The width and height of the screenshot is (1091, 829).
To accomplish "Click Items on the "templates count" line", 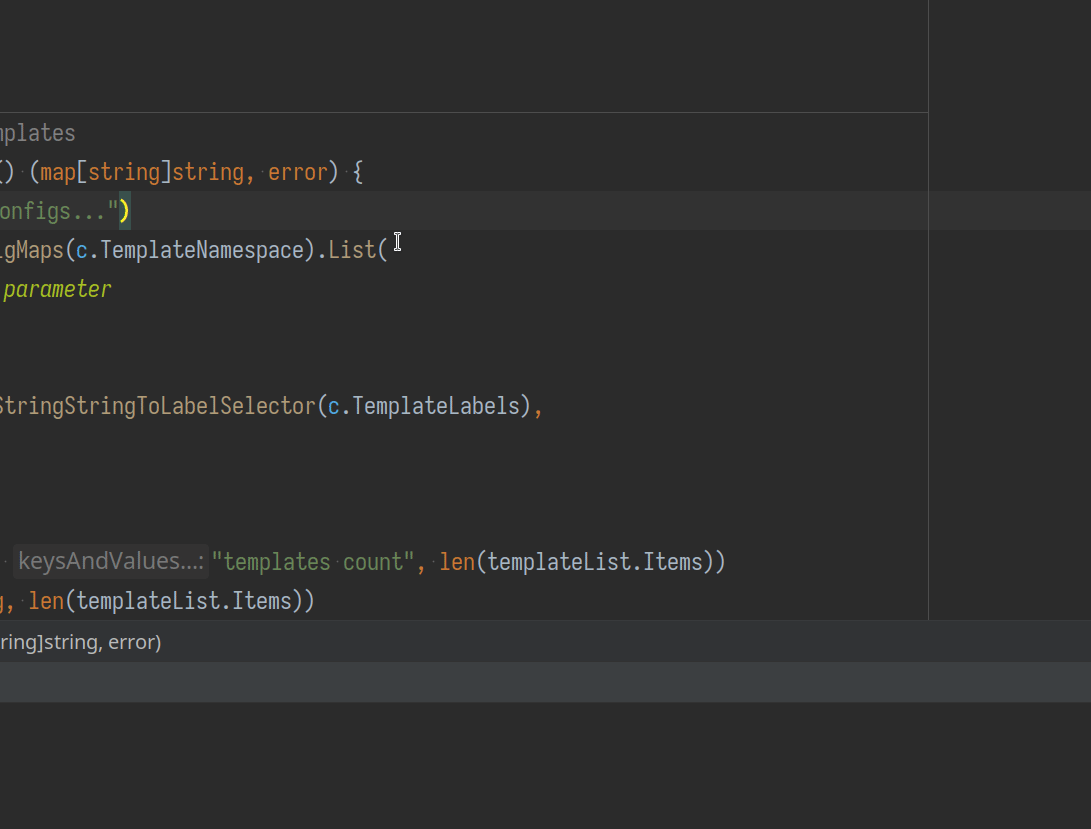I will tap(673, 562).
